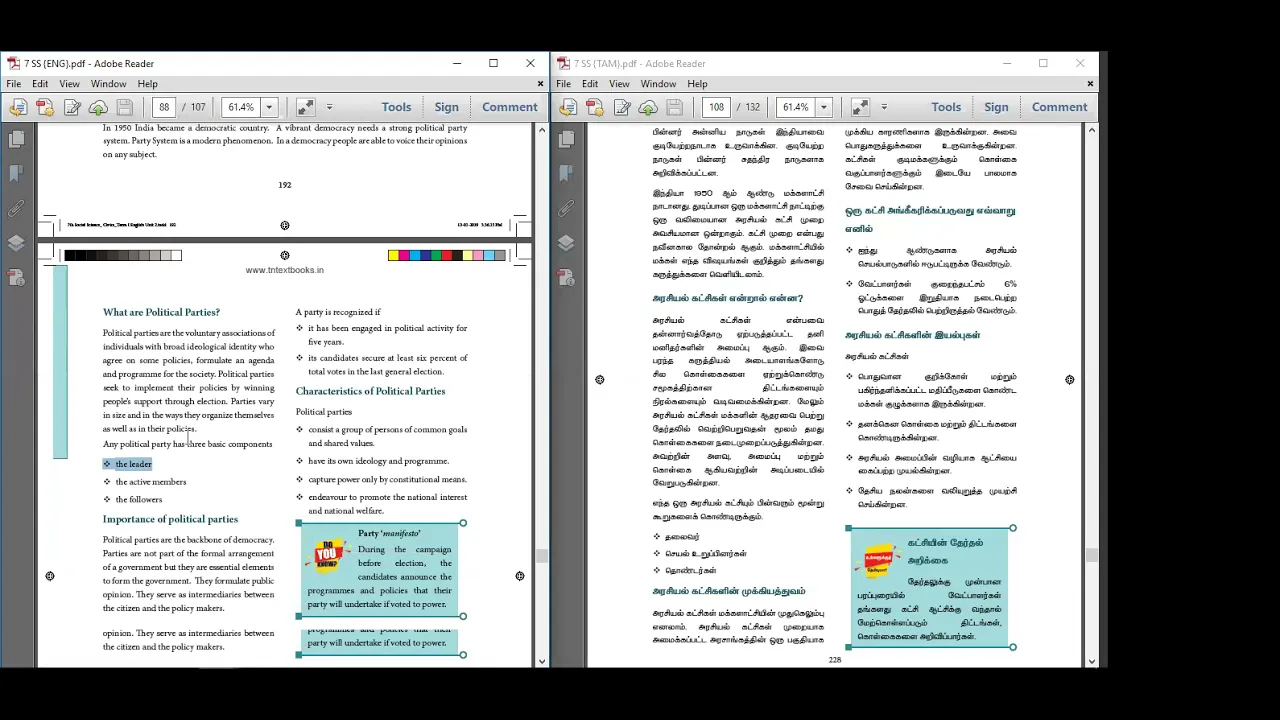The width and height of the screenshot is (1280, 720).
Task: Click 'Characteristics of Political Parties' heading
Action: pos(370,391)
